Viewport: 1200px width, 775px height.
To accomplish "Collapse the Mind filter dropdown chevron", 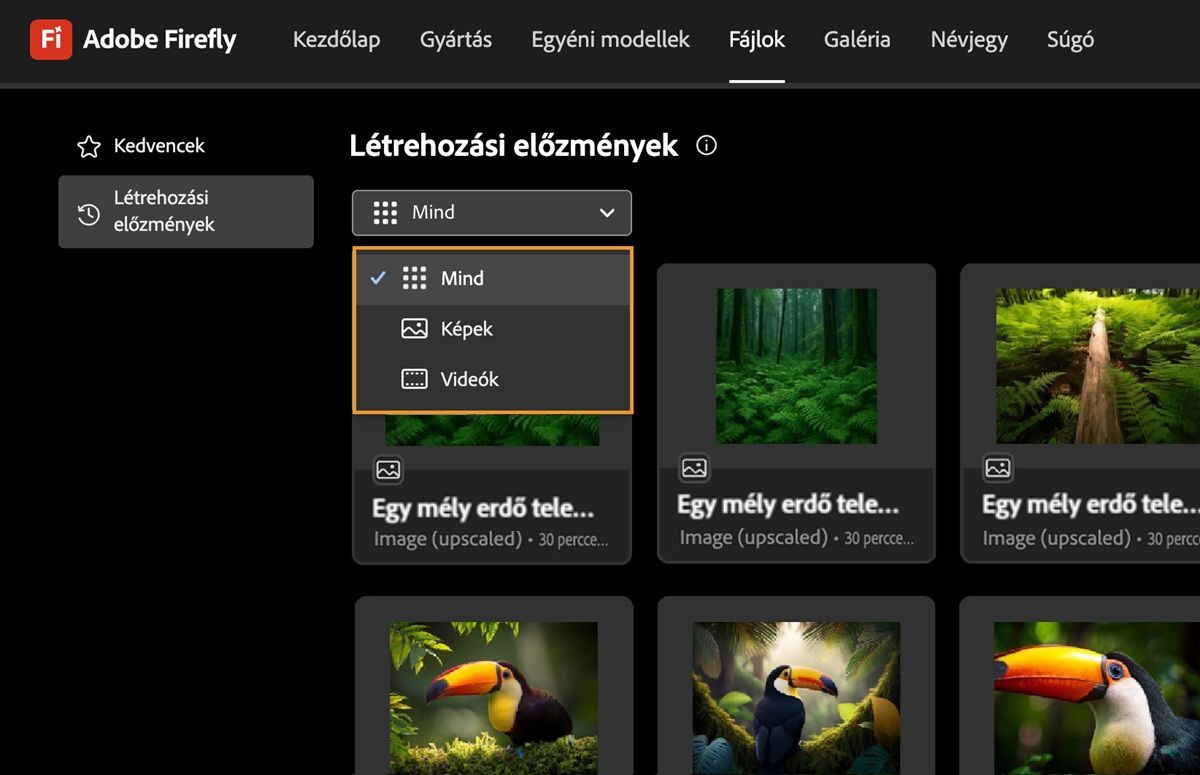I will click(606, 213).
